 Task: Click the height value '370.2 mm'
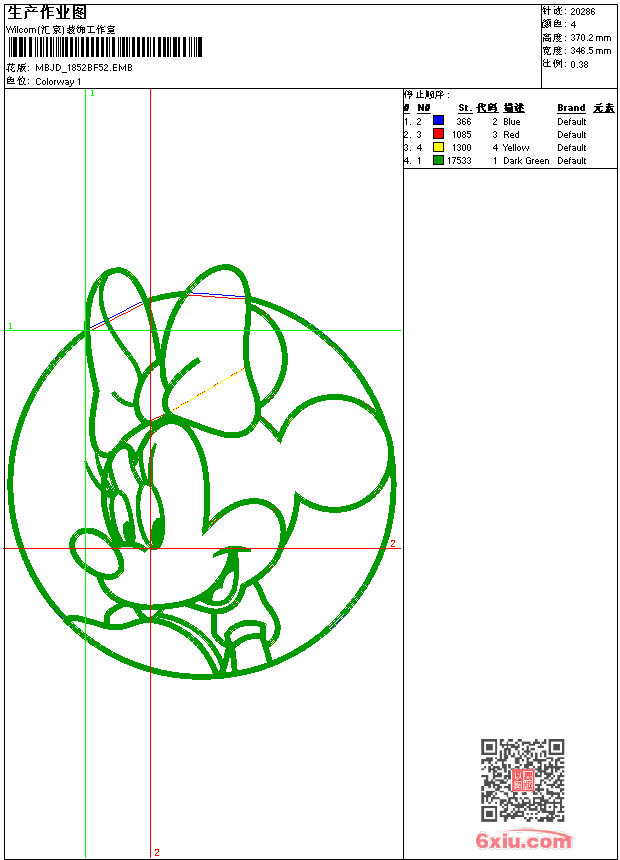tap(591, 38)
